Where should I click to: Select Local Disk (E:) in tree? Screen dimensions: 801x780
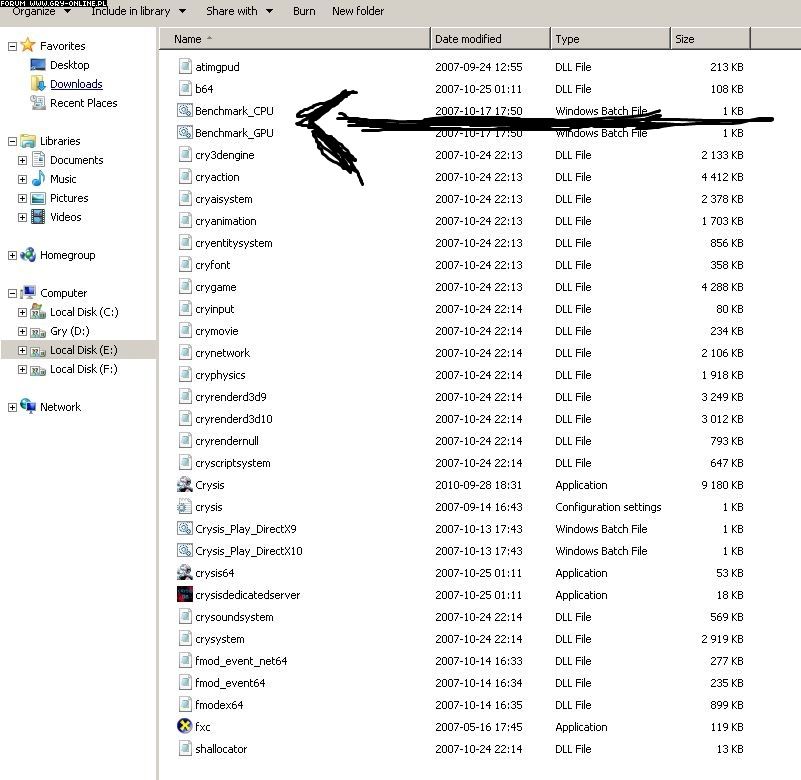pyautogui.click(x=79, y=350)
